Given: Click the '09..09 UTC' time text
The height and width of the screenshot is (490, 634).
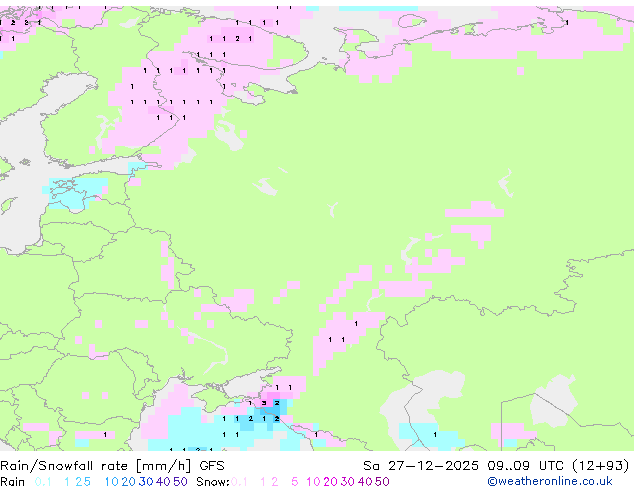Looking at the screenshot, I should tap(527, 466).
